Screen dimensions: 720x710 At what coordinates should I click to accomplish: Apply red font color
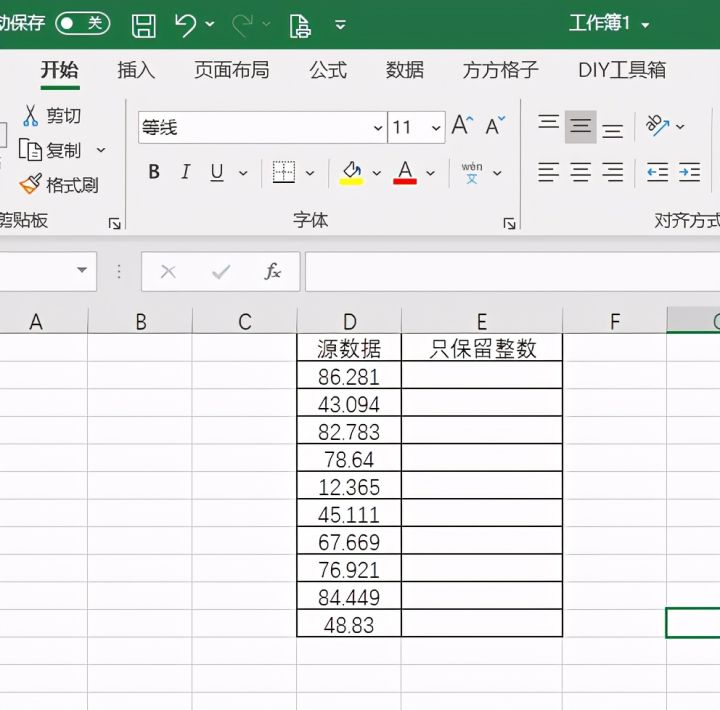point(405,173)
